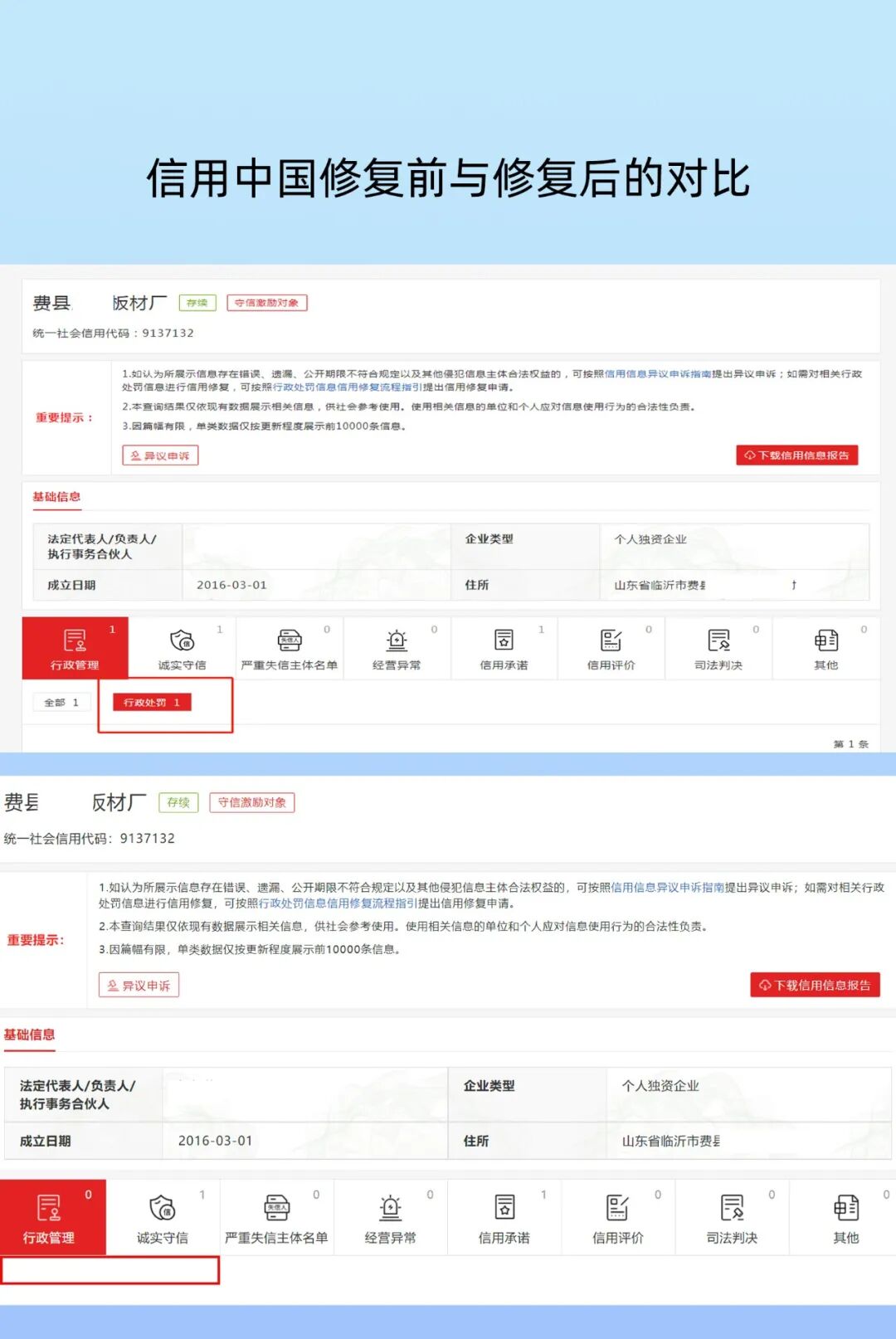
Task: Click 守信激励对象 tag in lower screenshot
Action: (x=252, y=802)
